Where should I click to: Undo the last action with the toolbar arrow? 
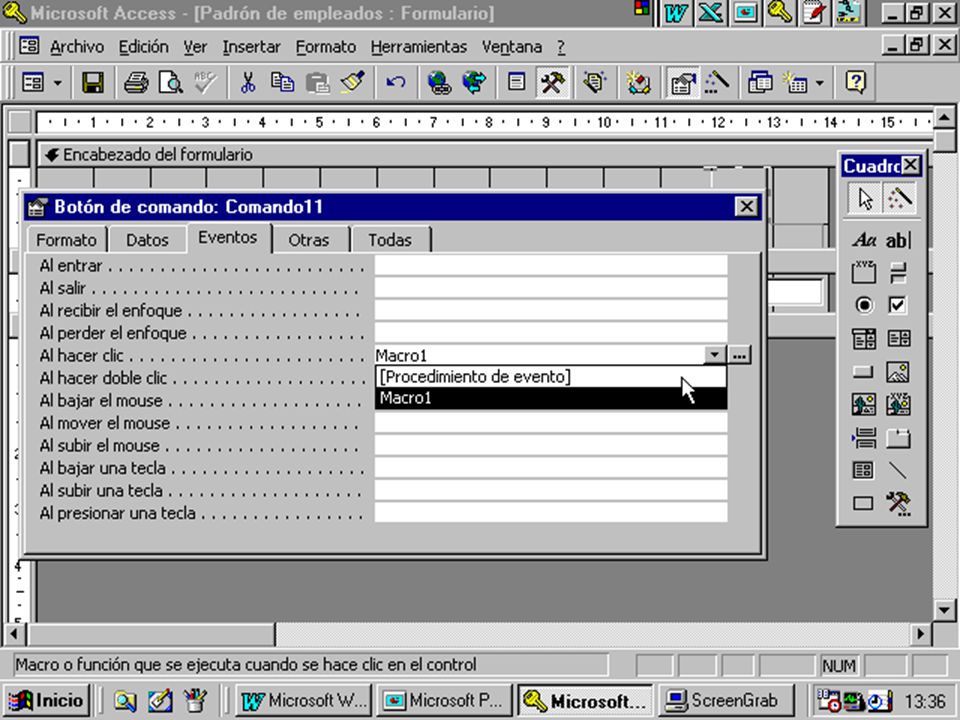(x=396, y=83)
